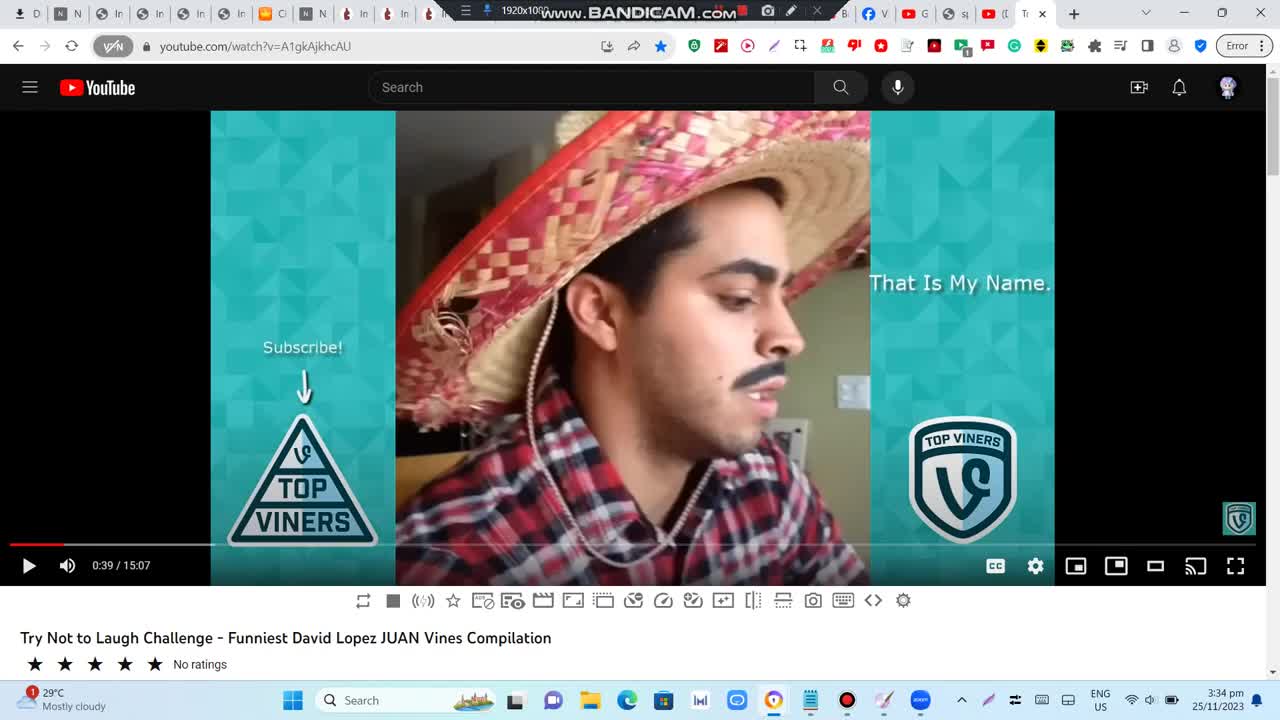Launch Microsoft Edge from the taskbar
This screenshot has width=1280, height=720.
627,700
